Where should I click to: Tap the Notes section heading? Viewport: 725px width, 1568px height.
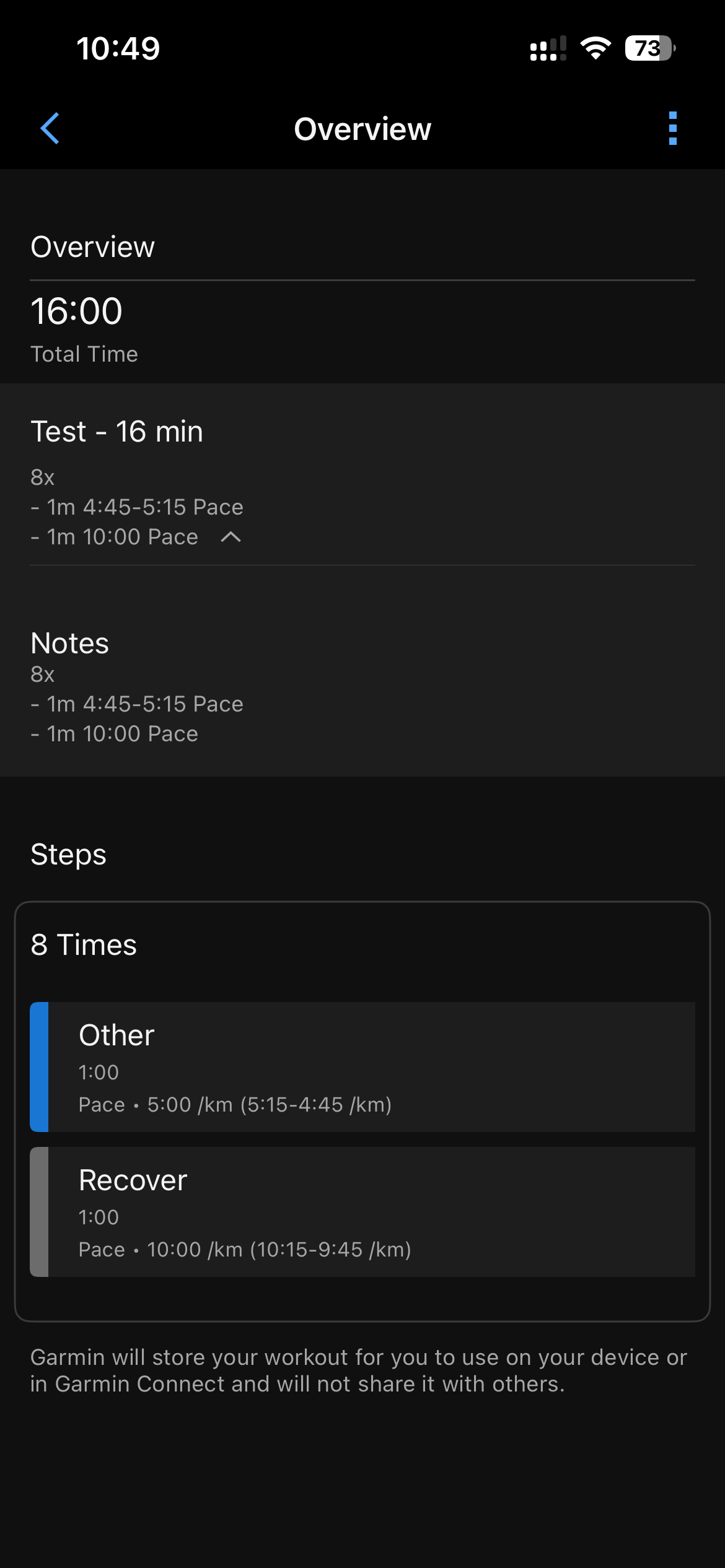point(69,643)
